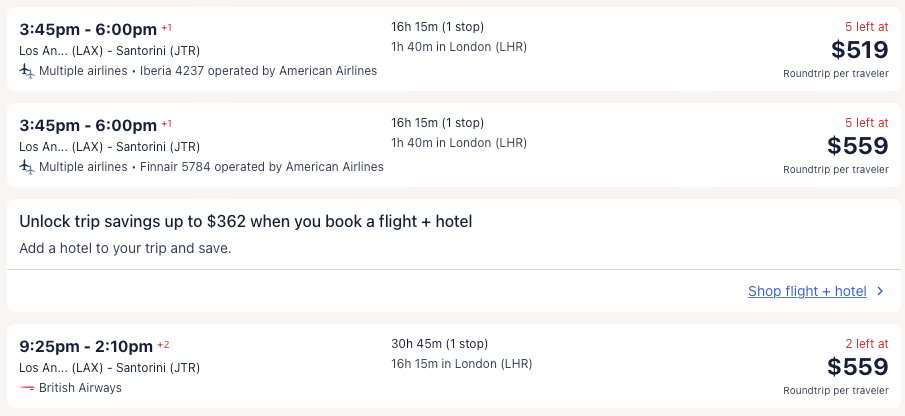Select the $559 price on the British Airways flight
905x416 pixels.
coord(859,366)
